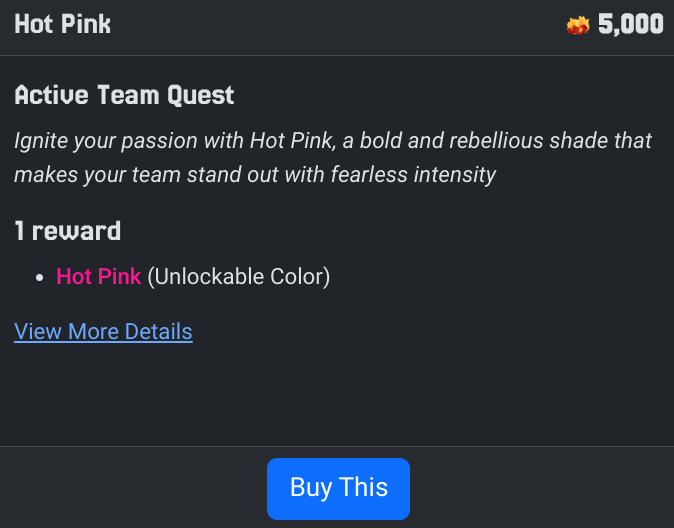Open the View More Details link
Screen dimensions: 674x528
point(103,331)
